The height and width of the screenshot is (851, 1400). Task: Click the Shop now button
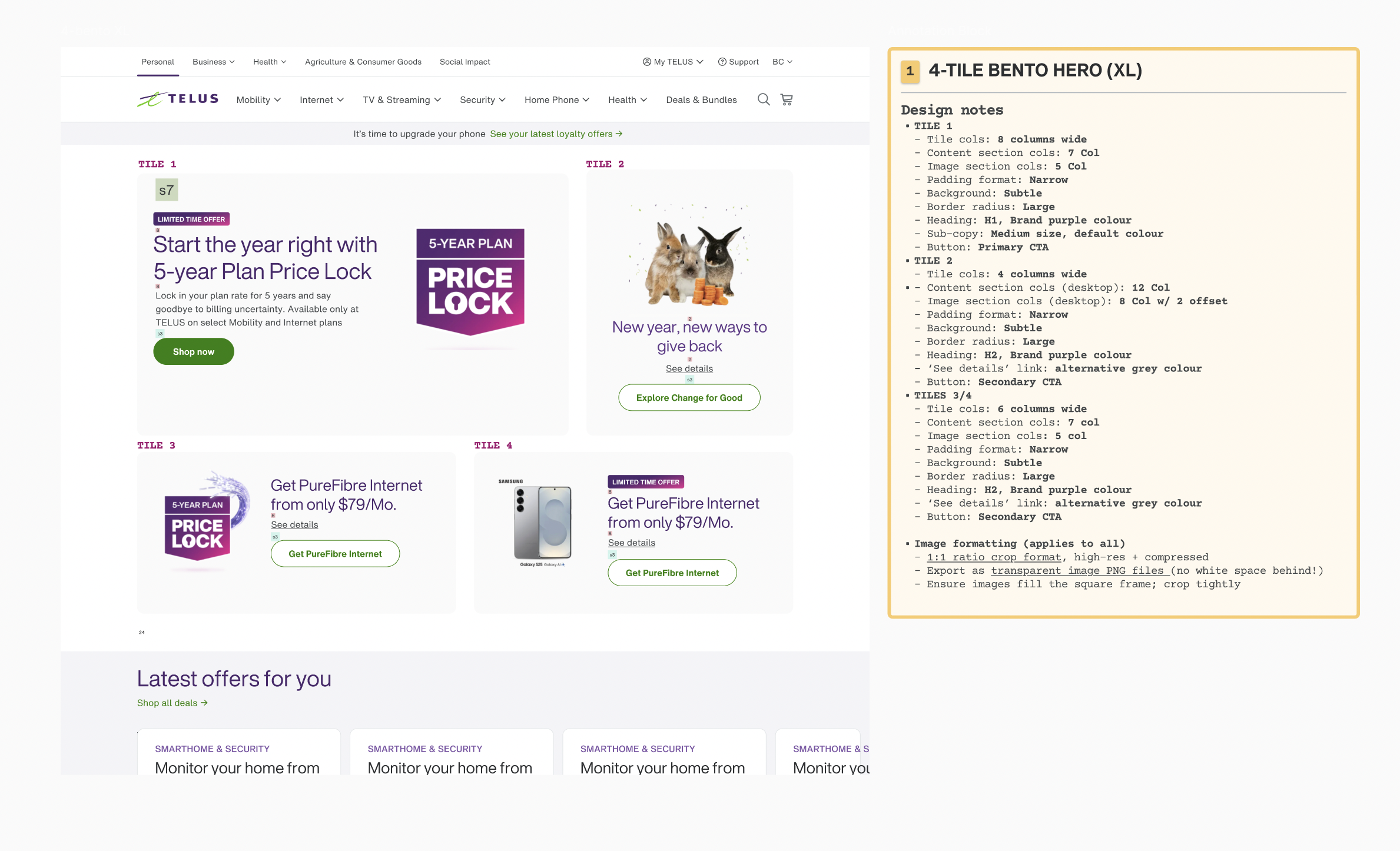pyautogui.click(x=193, y=351)
